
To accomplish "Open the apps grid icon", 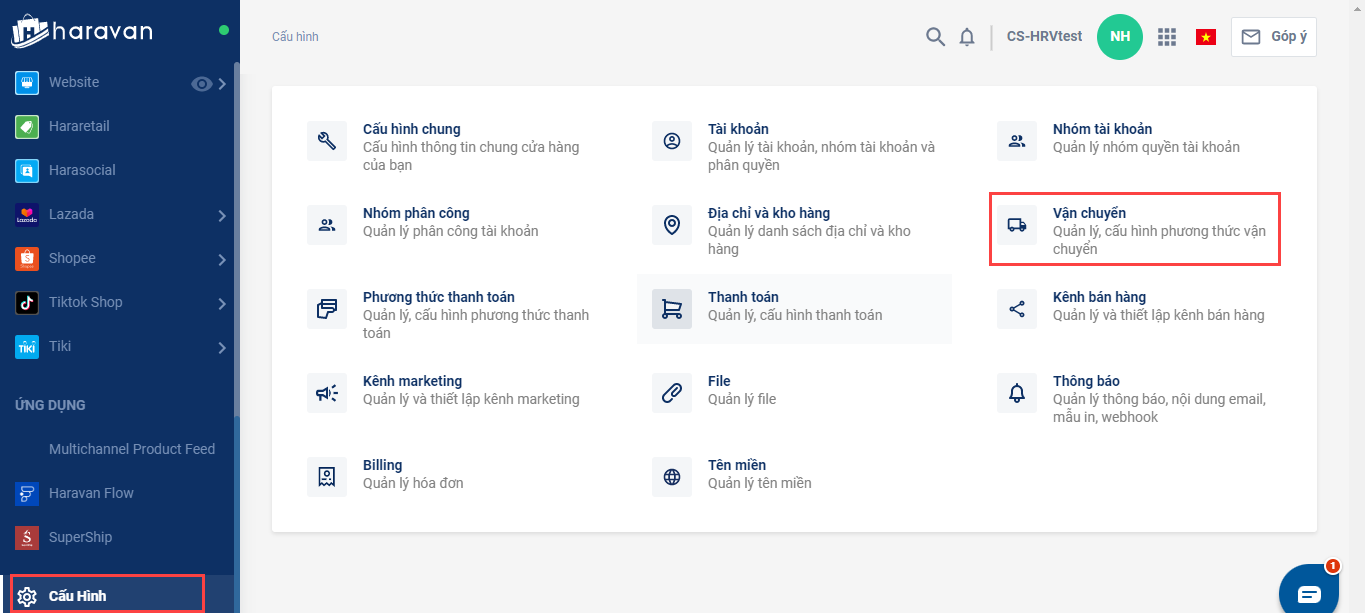I will pos(1167,37).
